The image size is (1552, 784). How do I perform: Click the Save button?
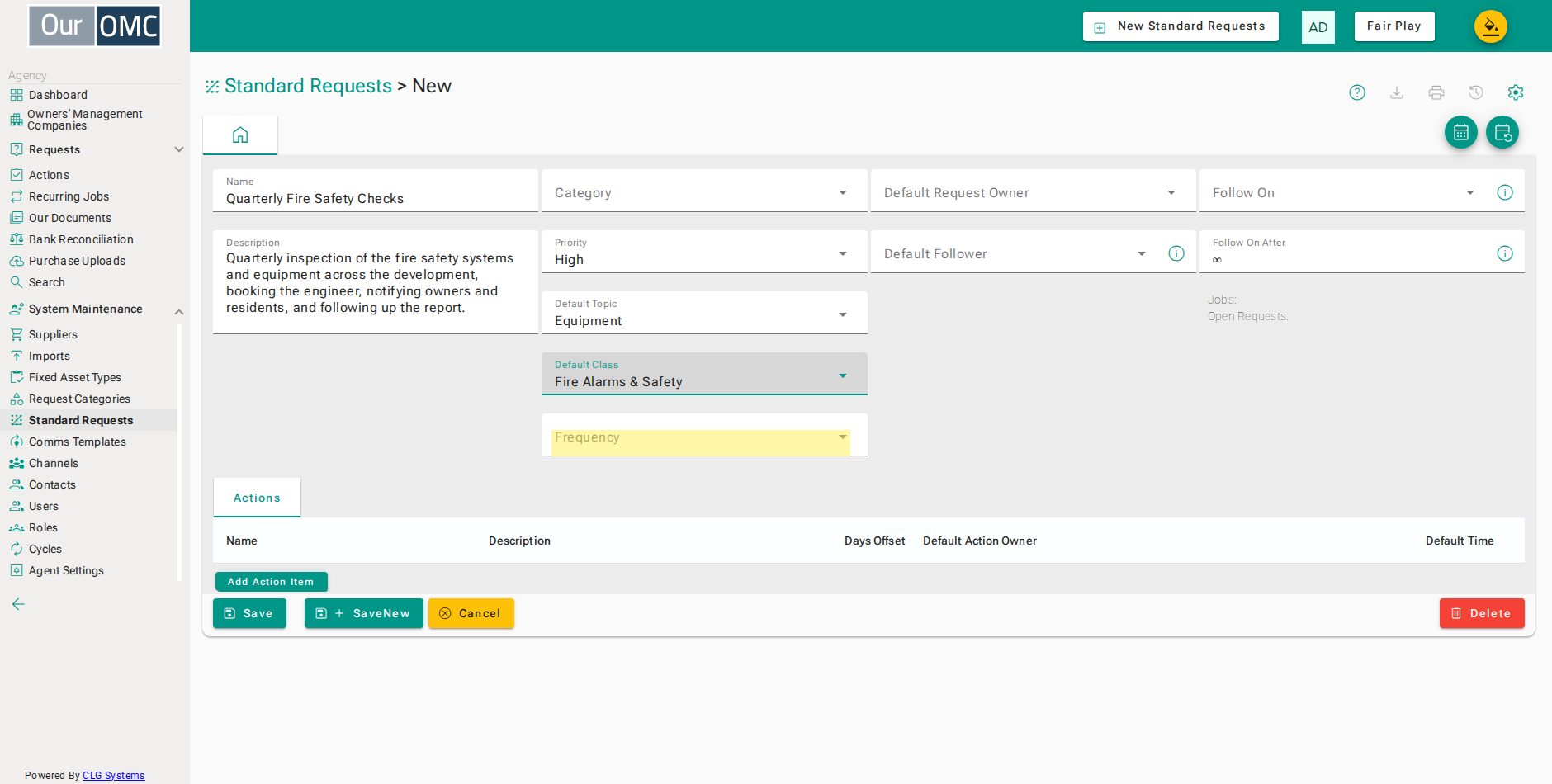(x=249, y=613)
